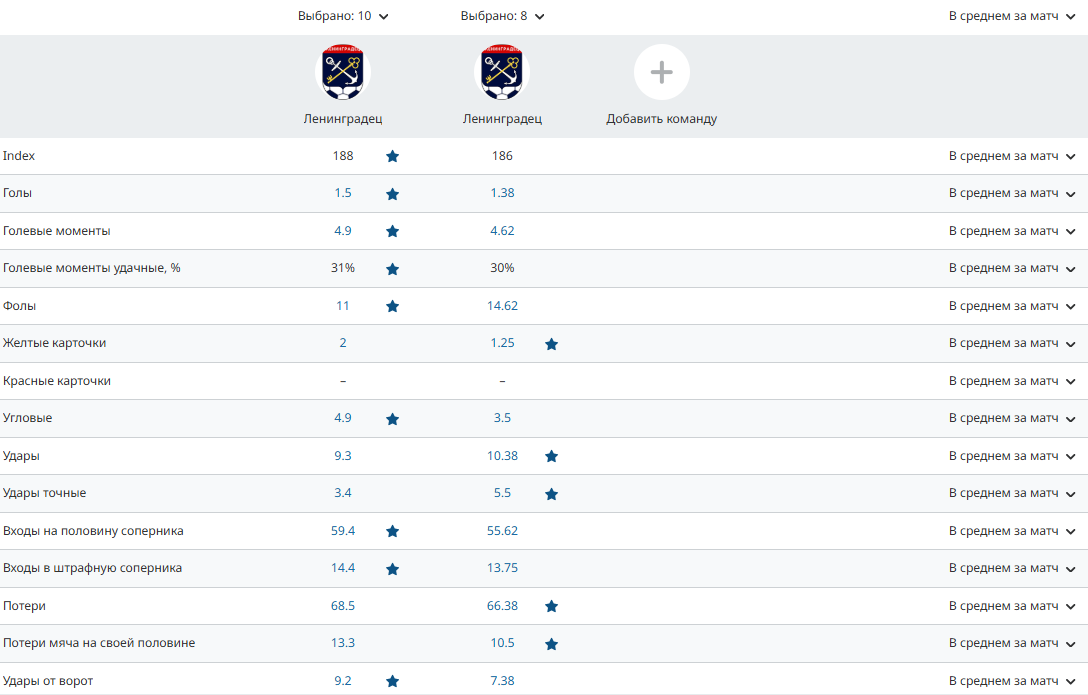Click the star icon in the Потери row
The image size is (1088, 695).
551,606
